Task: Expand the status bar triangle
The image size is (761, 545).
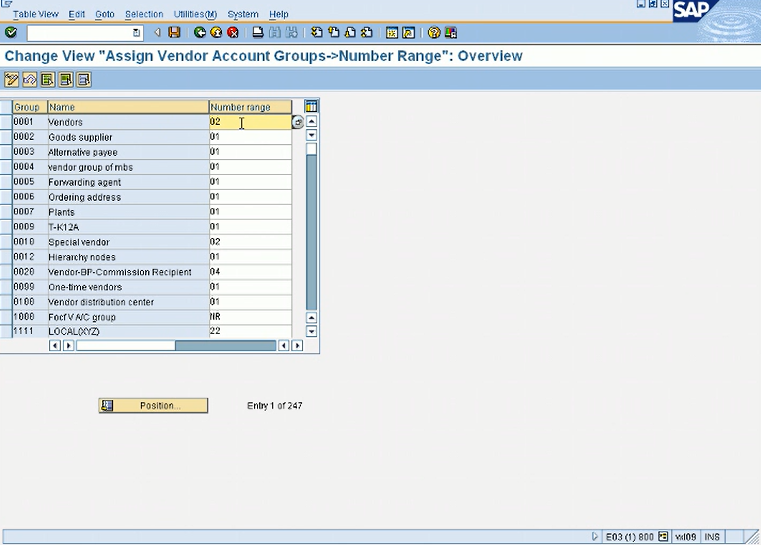Action: tap(595, 536)
